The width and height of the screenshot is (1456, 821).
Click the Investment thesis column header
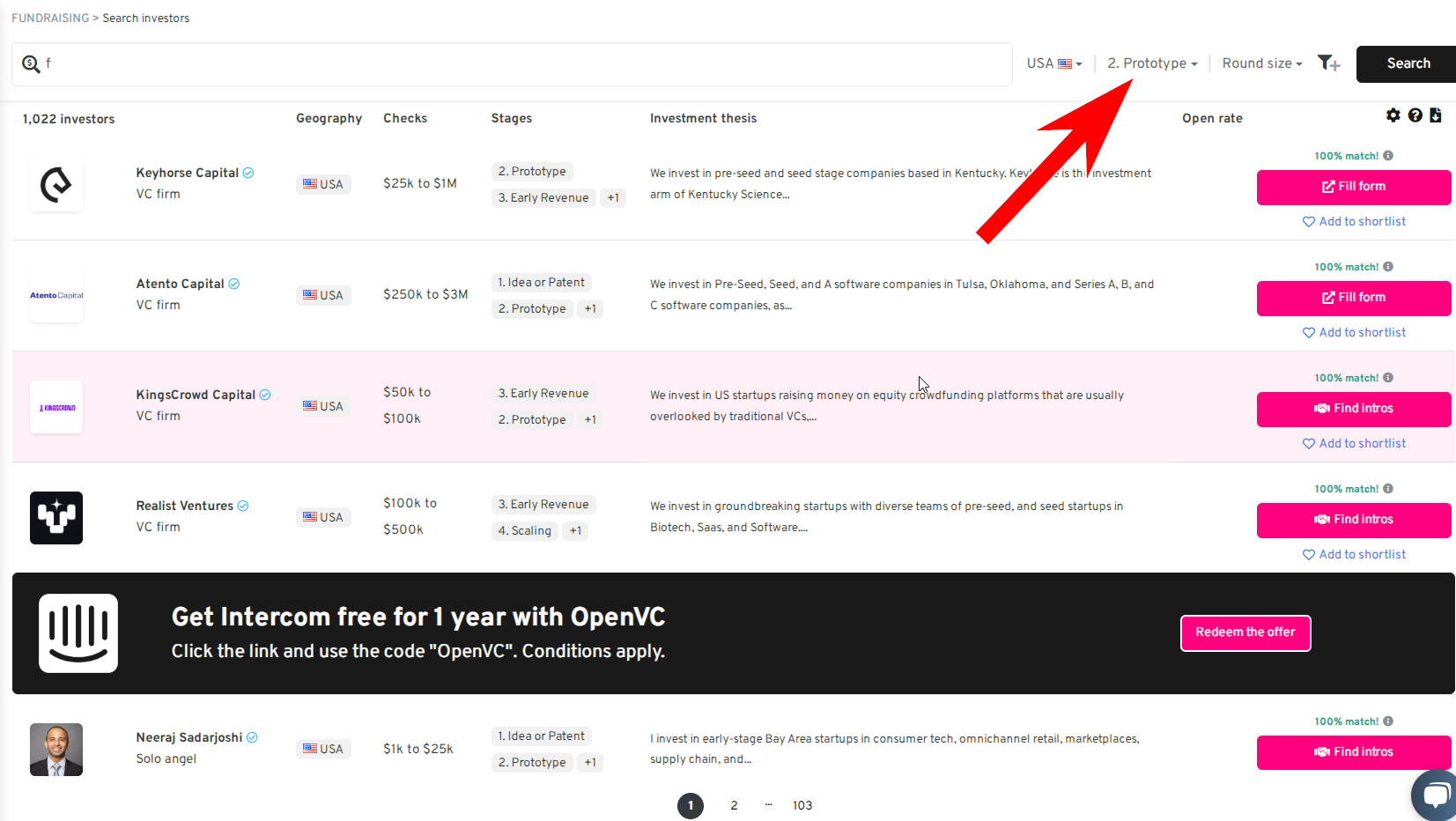click(703, 118)
